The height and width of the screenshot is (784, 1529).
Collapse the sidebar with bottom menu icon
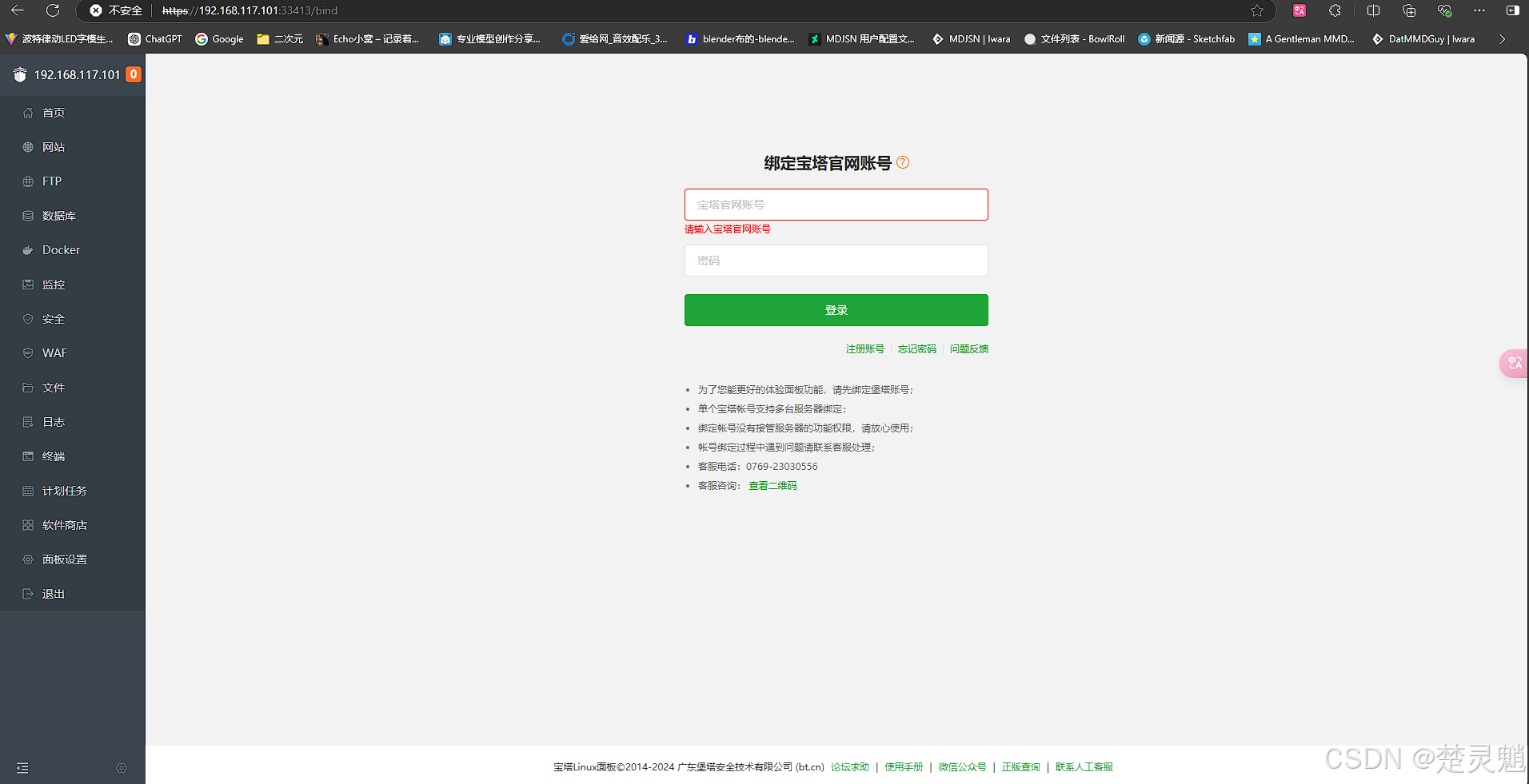[x=22, y=768]
